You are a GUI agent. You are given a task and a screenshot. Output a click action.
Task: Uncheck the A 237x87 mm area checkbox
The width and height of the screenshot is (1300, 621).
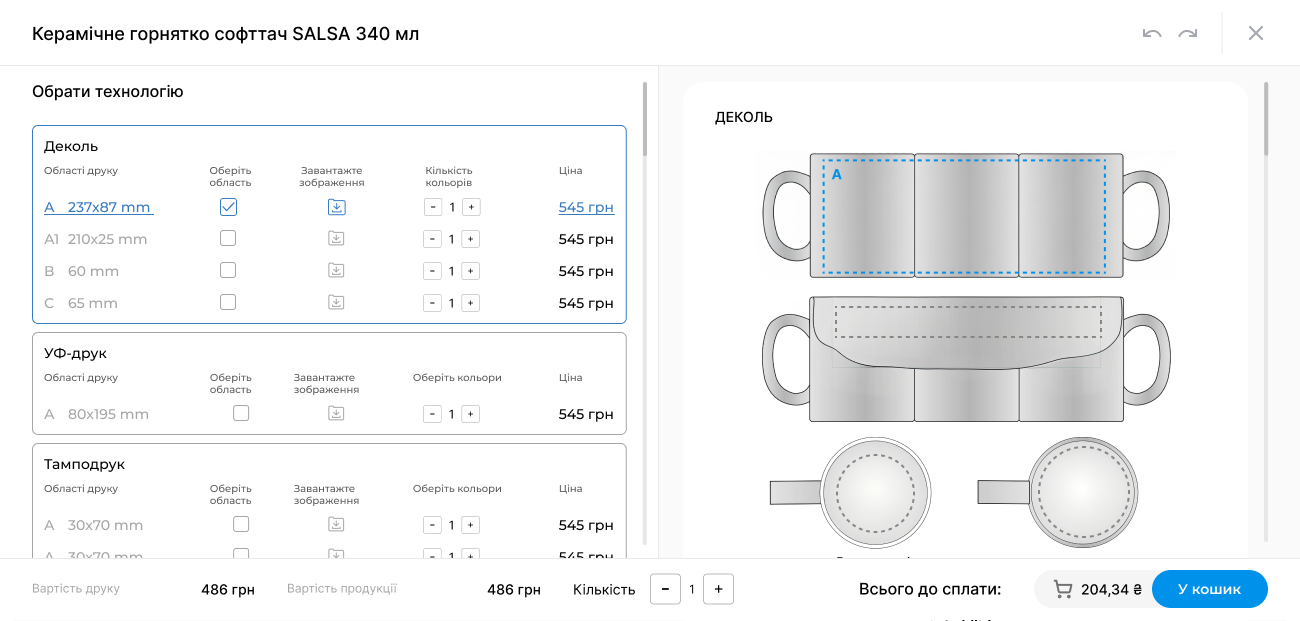coord(228,207)
